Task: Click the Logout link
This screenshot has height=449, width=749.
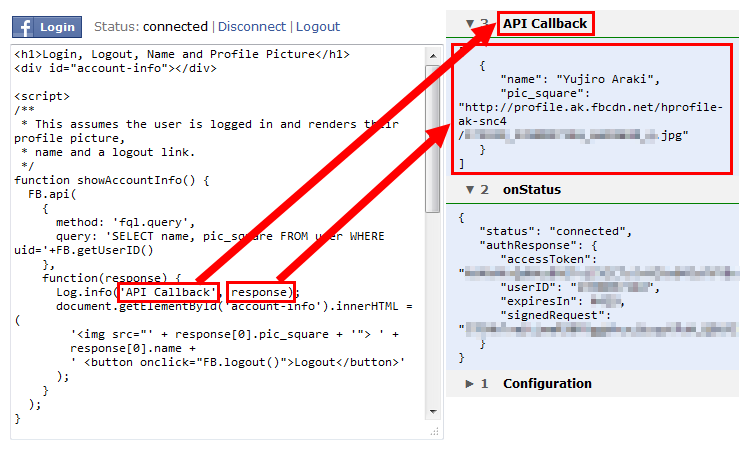Action: 318,27
